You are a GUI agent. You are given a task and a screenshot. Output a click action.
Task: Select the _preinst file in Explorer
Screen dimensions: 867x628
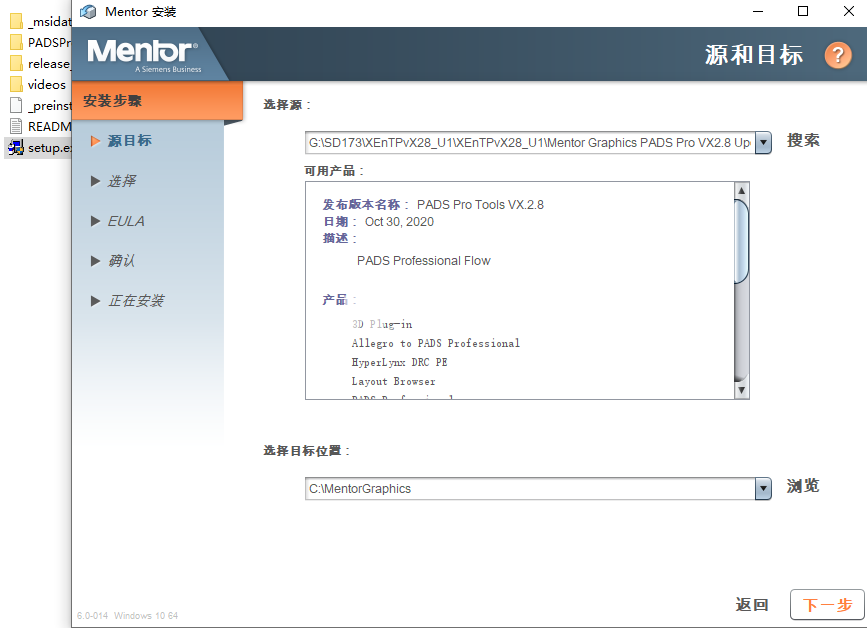[40, 106]
